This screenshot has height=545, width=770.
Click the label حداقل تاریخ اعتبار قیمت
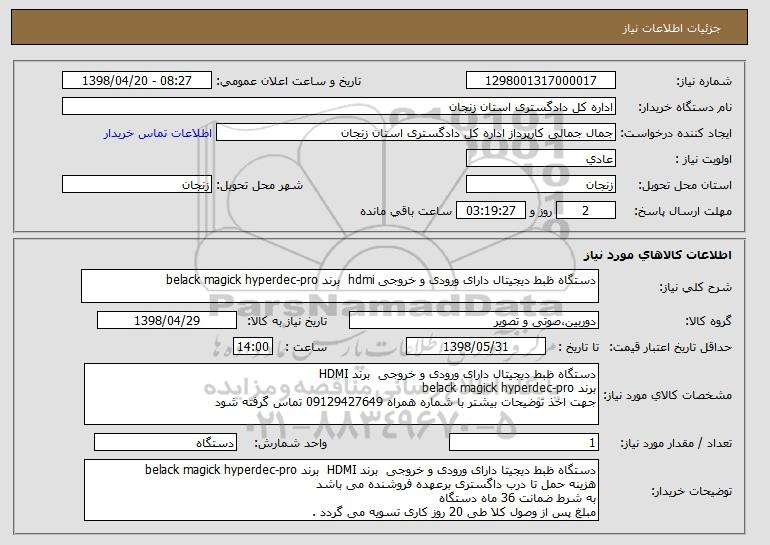(x=671, y=347)
